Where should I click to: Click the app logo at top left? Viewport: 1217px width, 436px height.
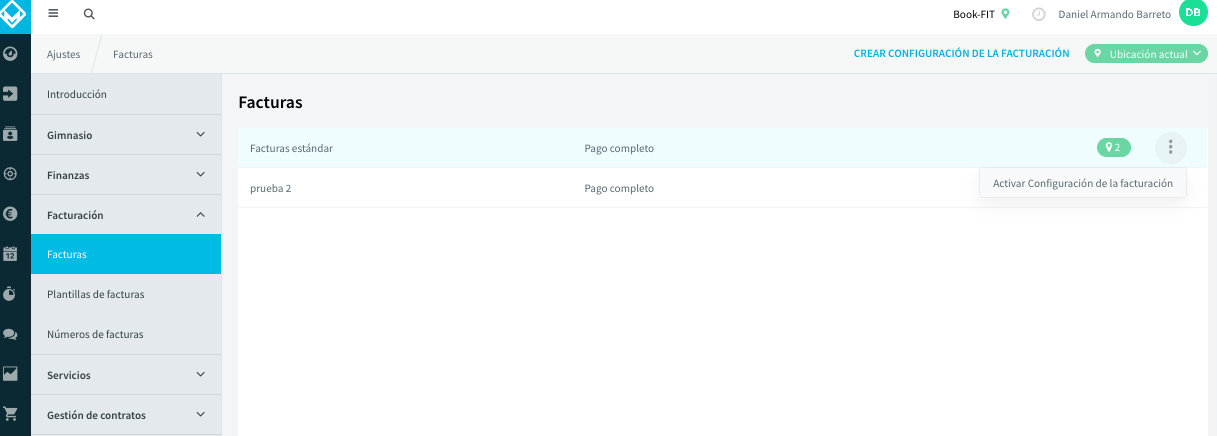click(x=14, y=14)
